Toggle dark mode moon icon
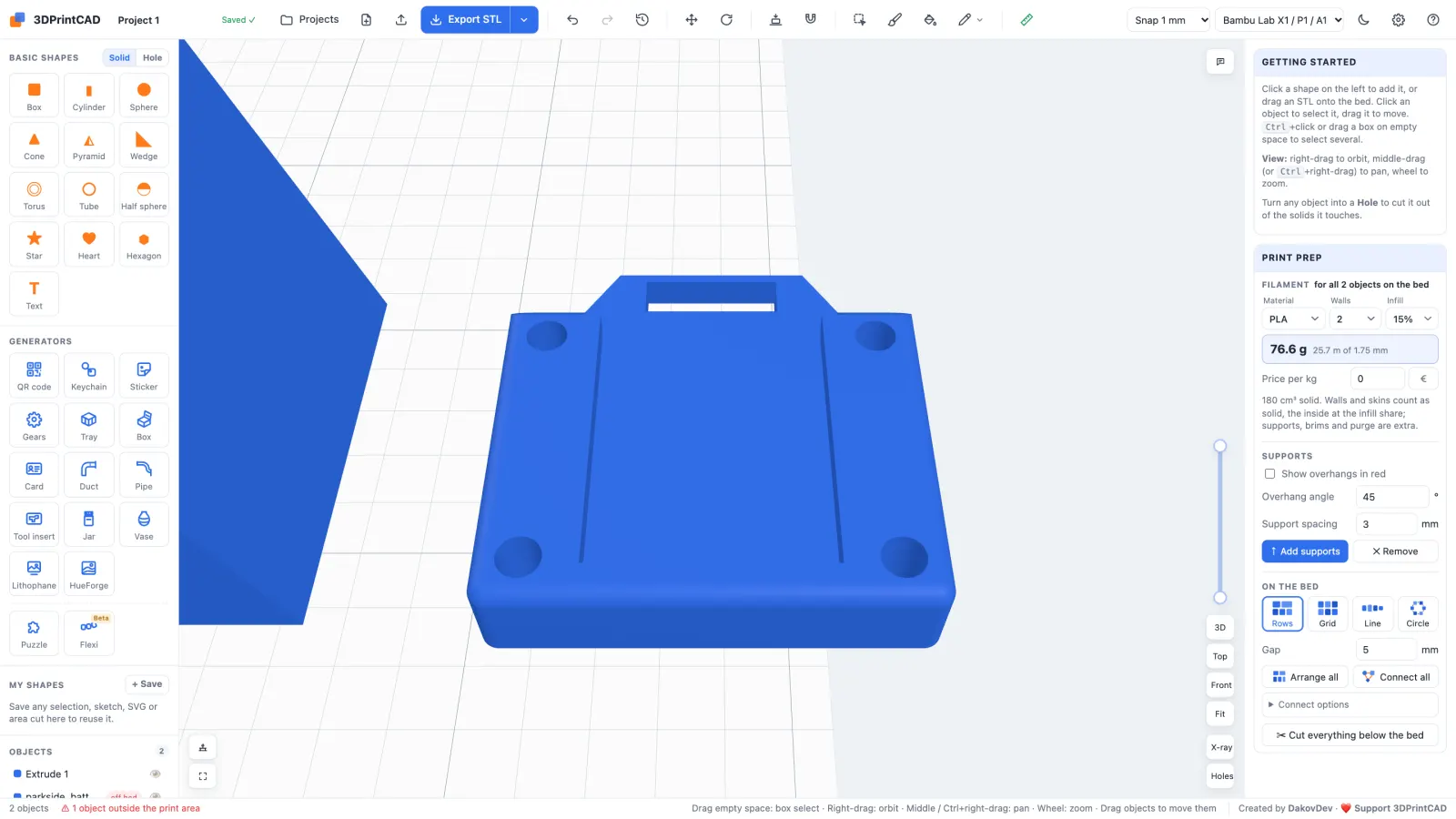 click(1363, 20)
